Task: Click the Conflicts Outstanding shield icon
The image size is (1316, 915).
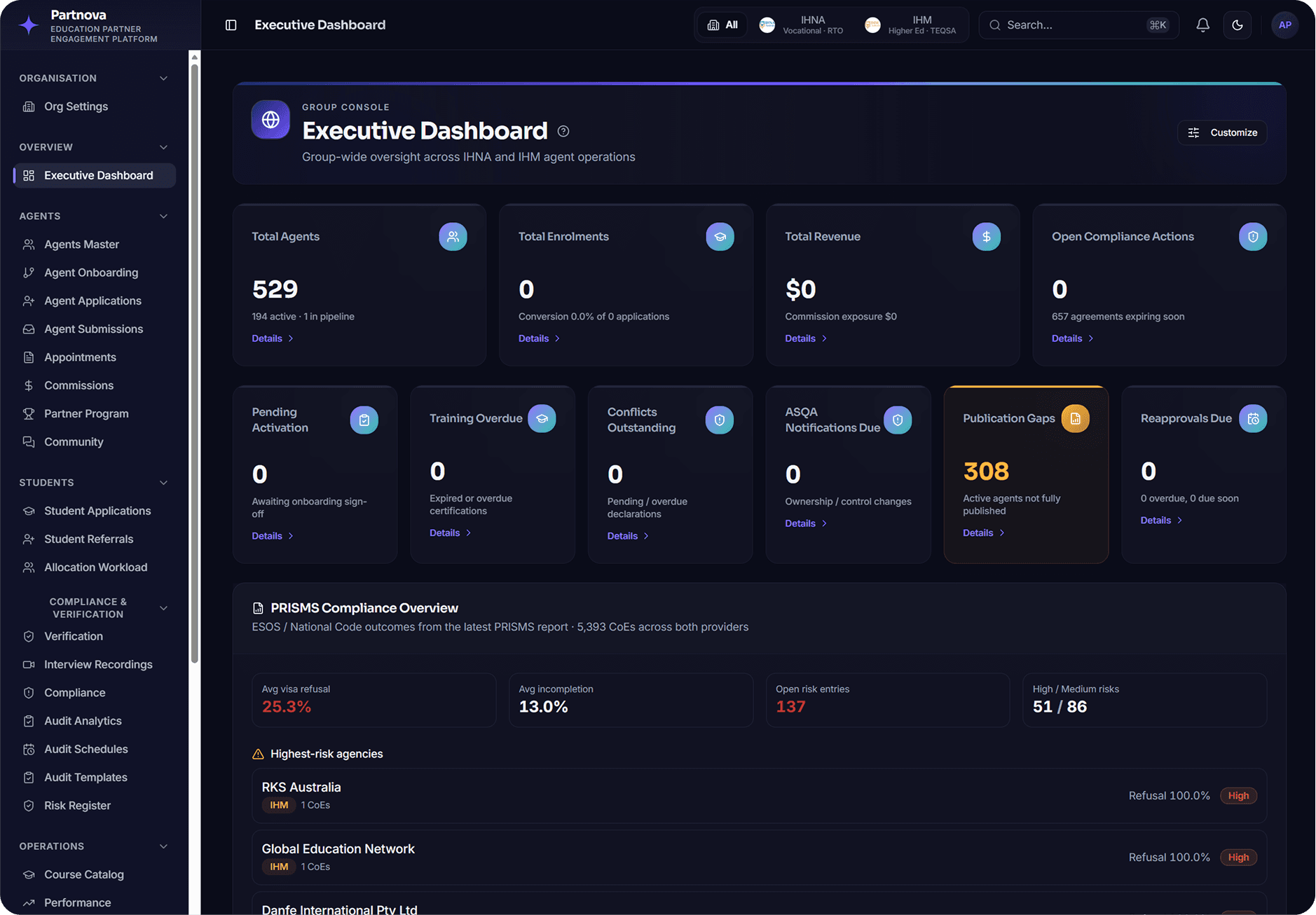Action: [720, 420]
